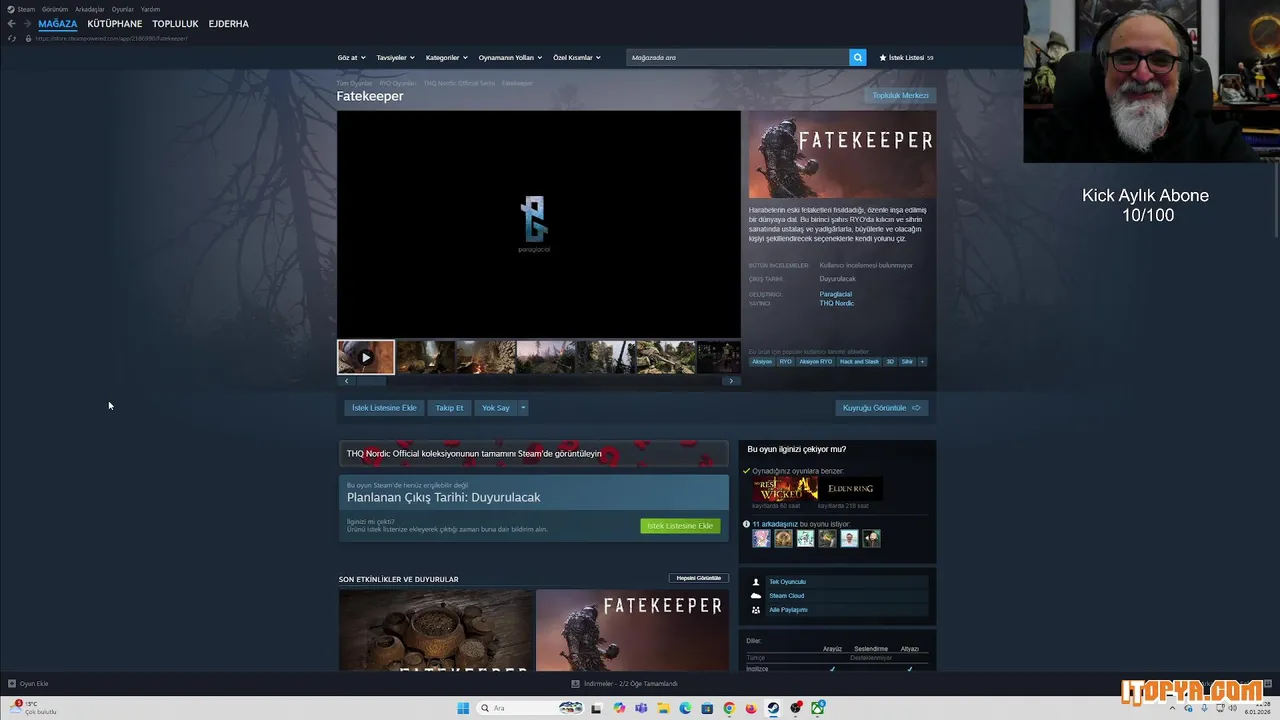Open the Görünüm menu
This screenshot has width=1280, height=720.
click(55, 9)
